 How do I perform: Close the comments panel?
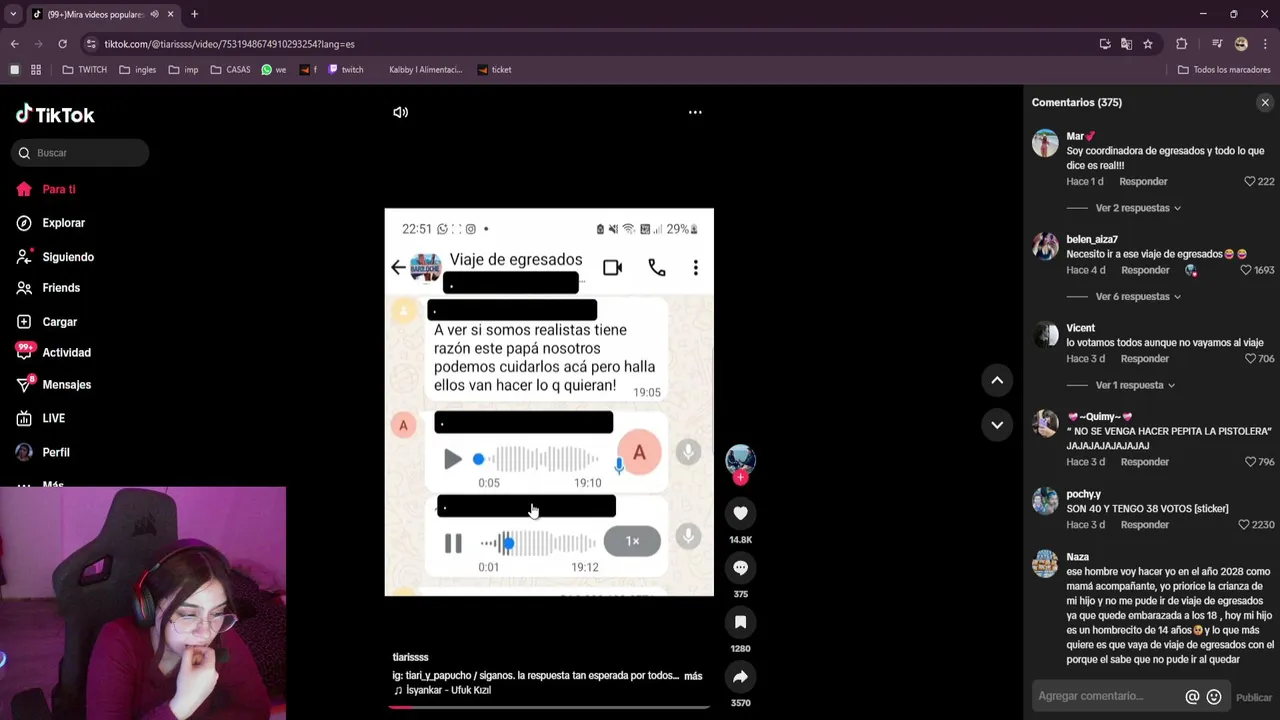(x=1265, y=102)
